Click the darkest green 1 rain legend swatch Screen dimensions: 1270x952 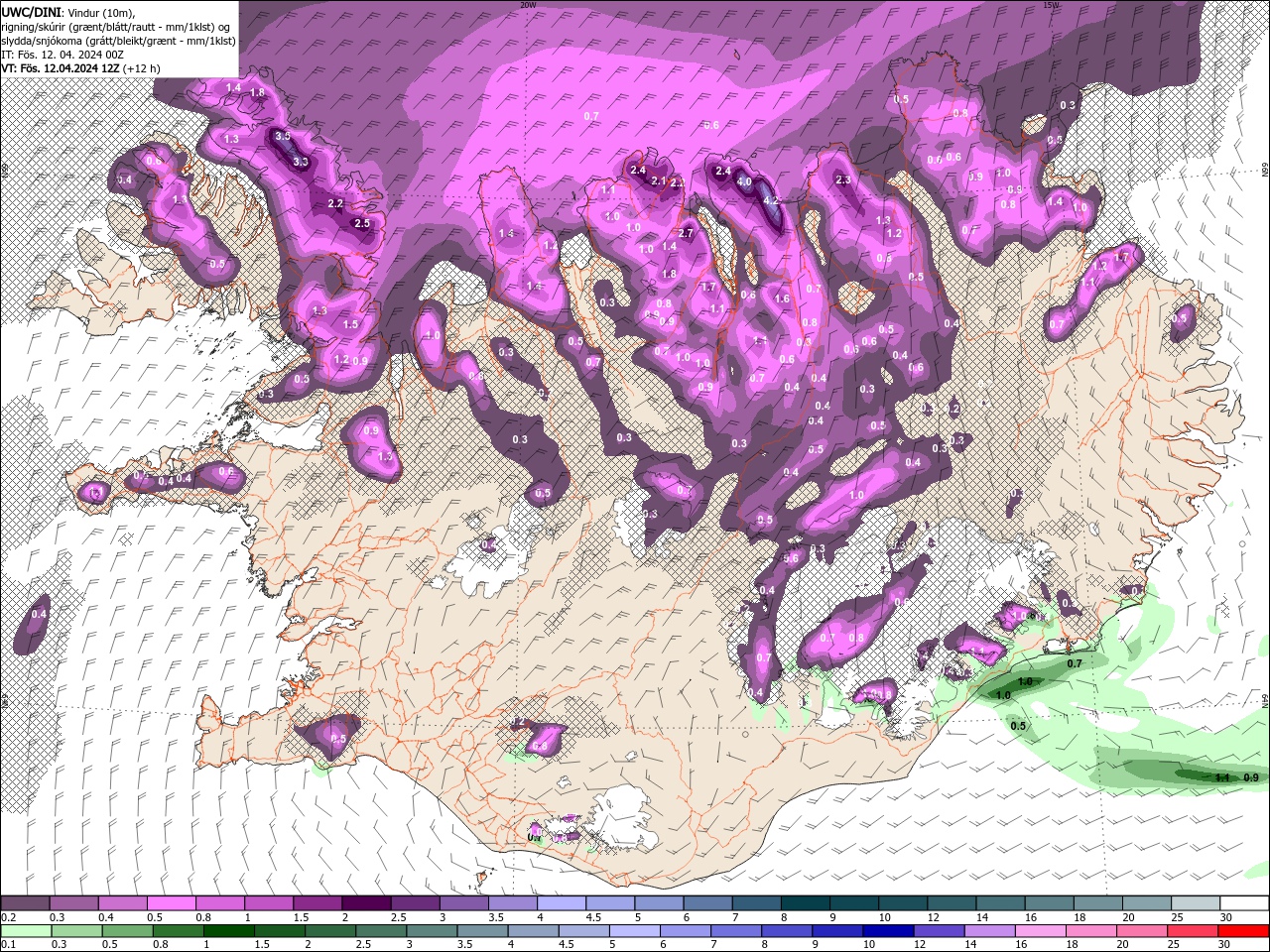point(228,930)
